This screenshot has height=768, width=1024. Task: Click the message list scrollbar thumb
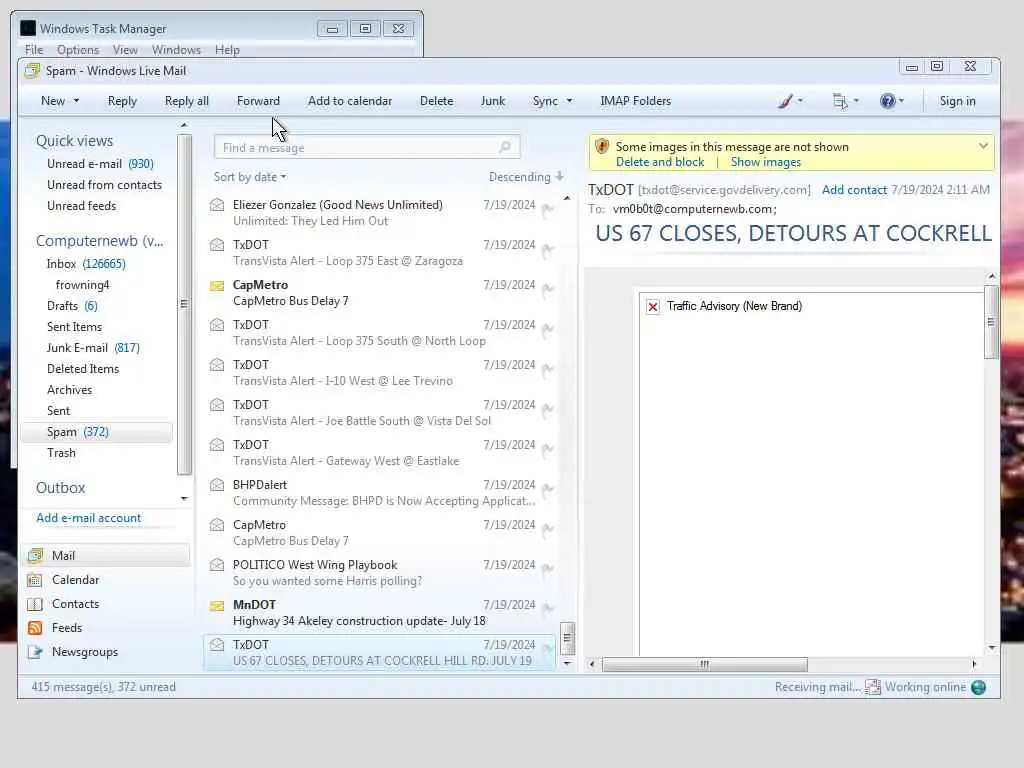tap(567, 638)
